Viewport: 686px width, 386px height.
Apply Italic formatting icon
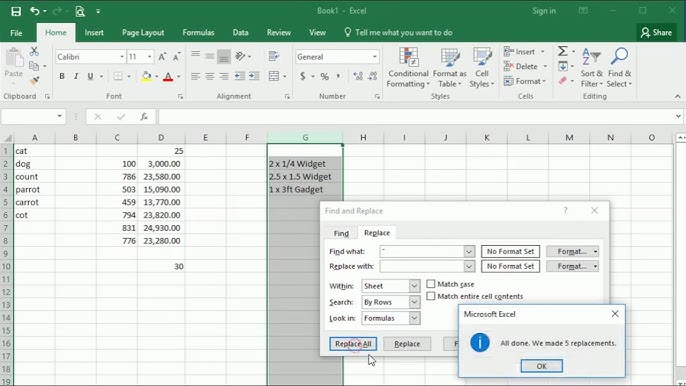[x=76, y=76]
